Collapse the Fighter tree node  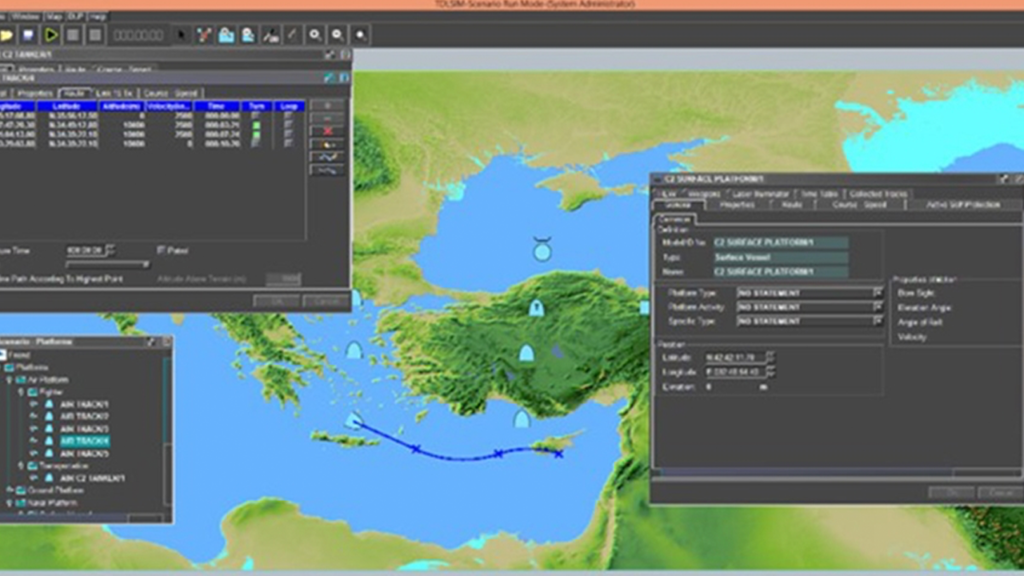22,392
